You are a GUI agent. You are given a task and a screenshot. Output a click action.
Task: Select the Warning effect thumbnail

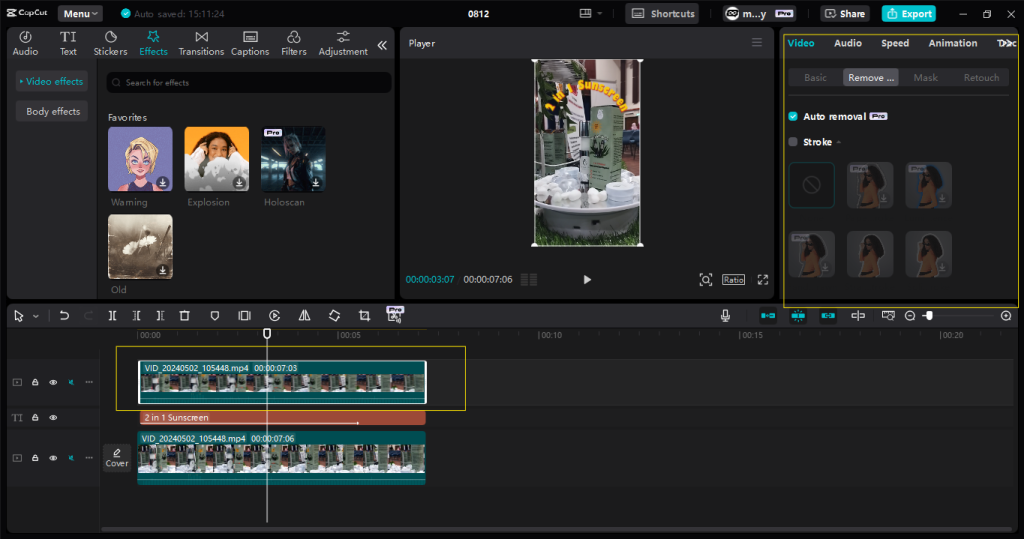pos(140,159)
